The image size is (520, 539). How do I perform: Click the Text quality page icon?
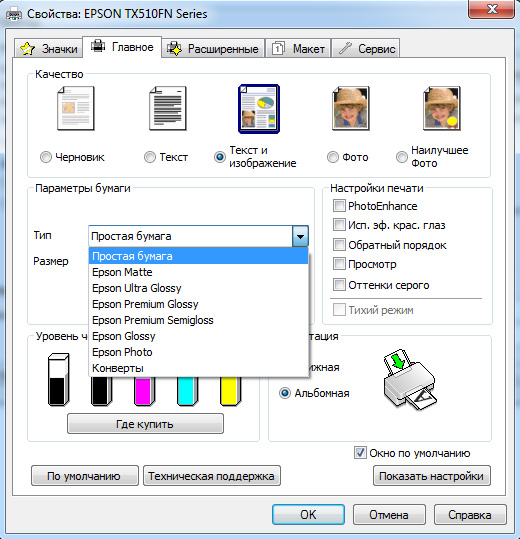pyautogui.click(x=168, y=108)
